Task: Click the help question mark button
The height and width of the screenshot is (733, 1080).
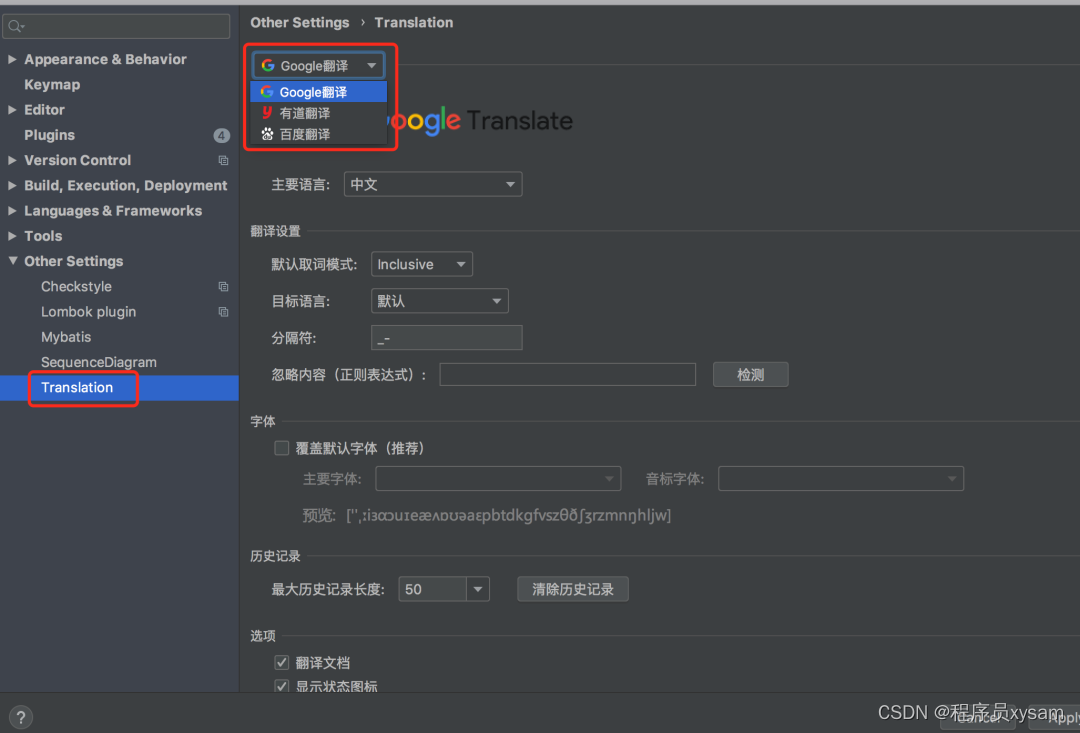Action: pyautogui.click(x=21, y=717)
